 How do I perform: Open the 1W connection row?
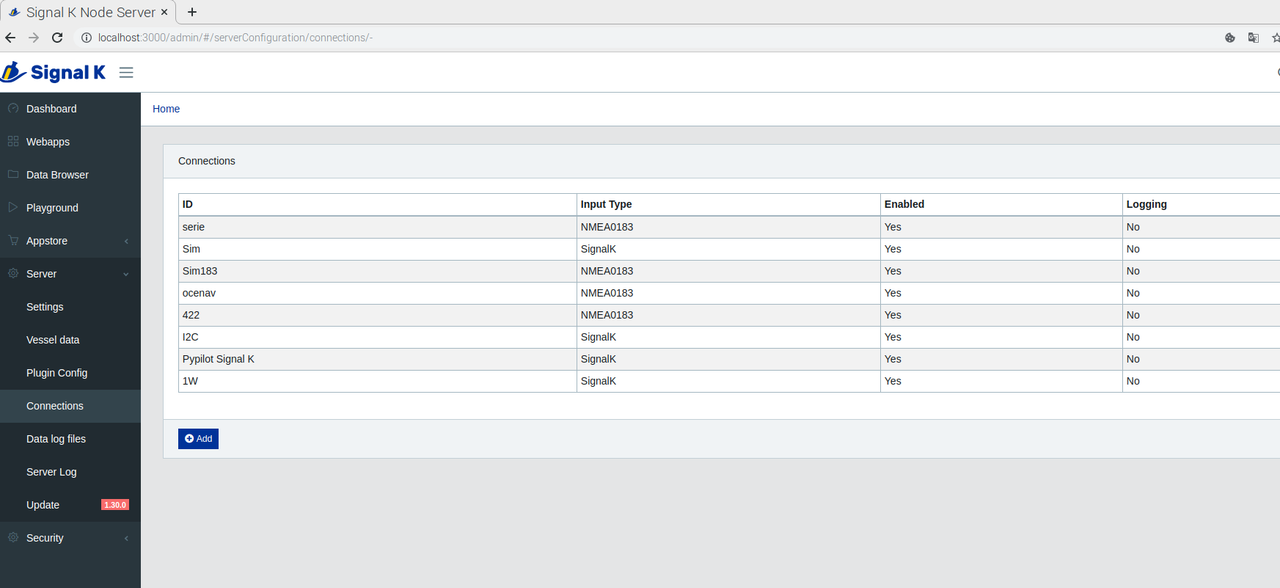pos(729,381)
